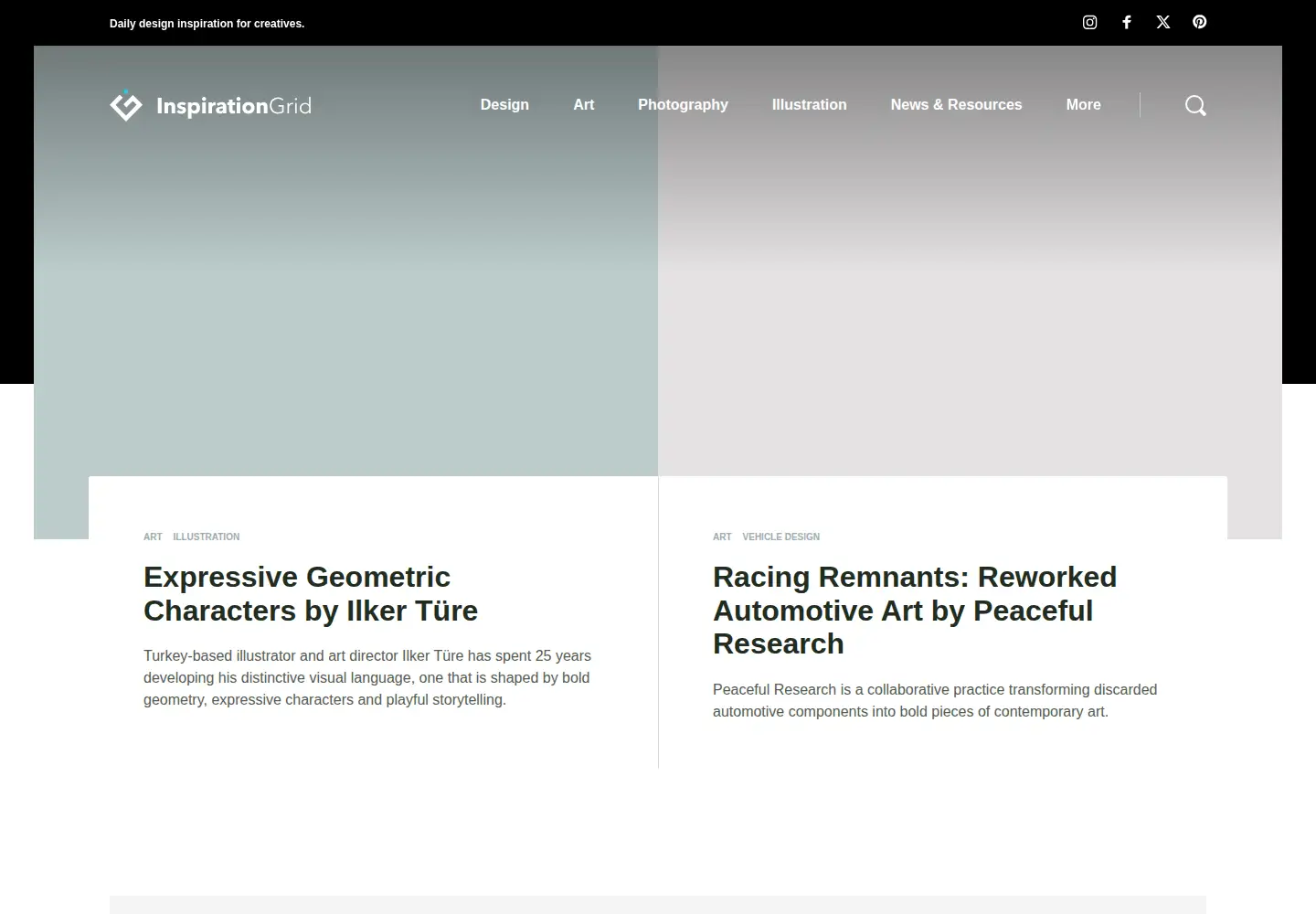Click the VEHICLE DESIGN category tag
Screen dimensions: 1316x914
coord(781,537)
